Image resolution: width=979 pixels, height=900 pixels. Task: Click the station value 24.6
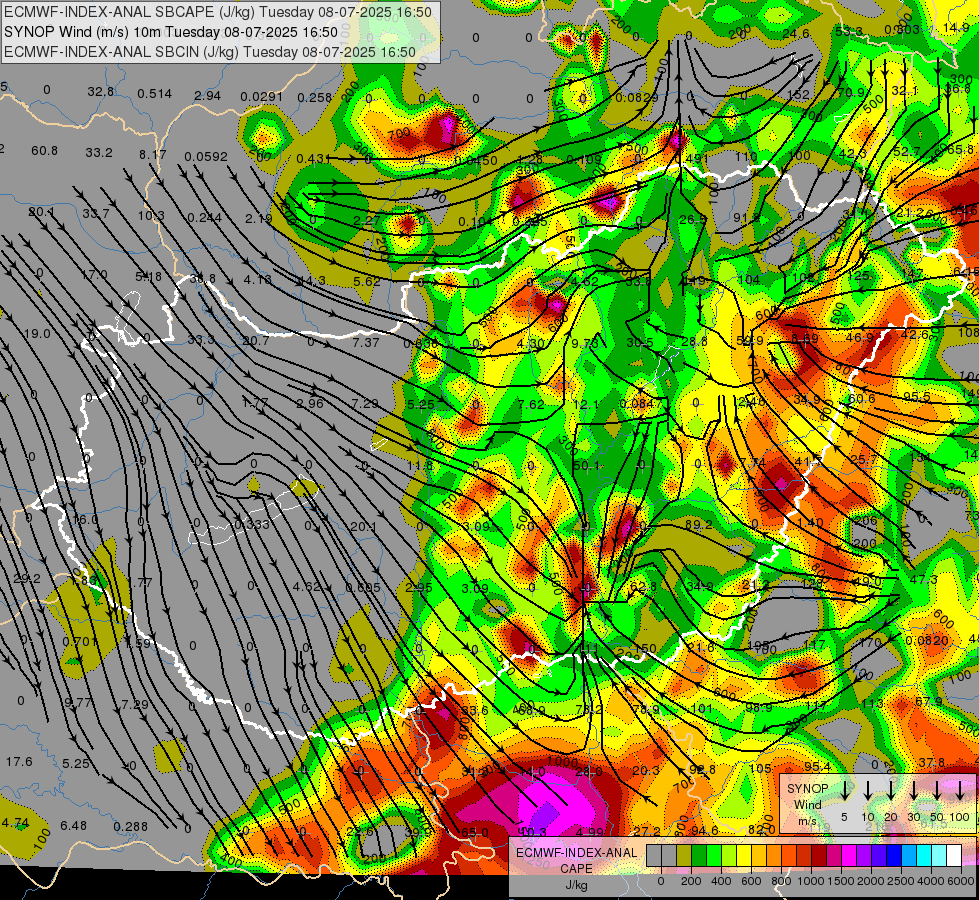(x=796, y=34)
